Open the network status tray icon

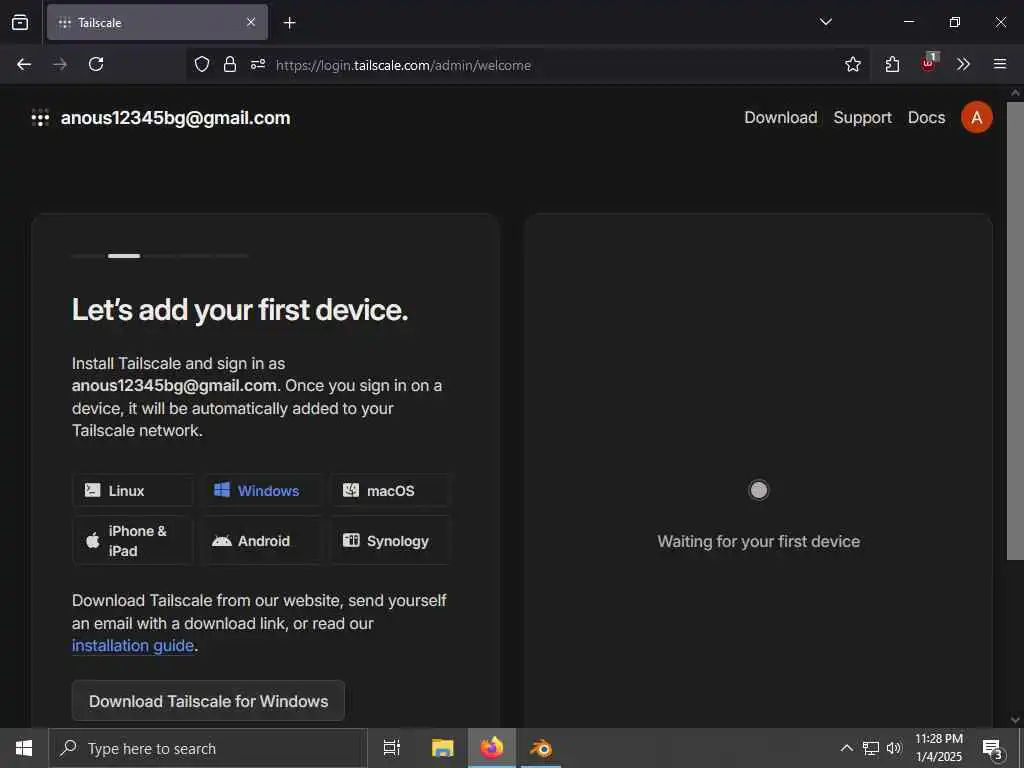click(871, 748)
